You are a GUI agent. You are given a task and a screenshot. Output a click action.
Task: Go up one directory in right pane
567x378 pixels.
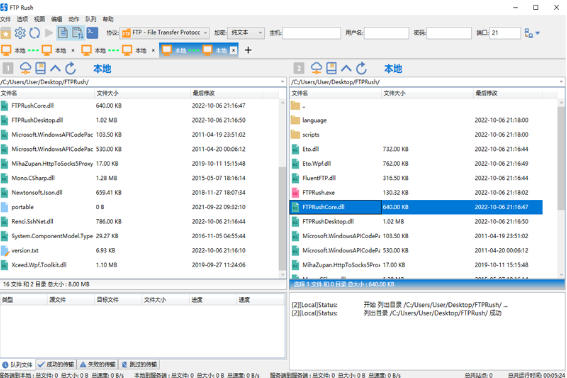(x=346, y=68)
